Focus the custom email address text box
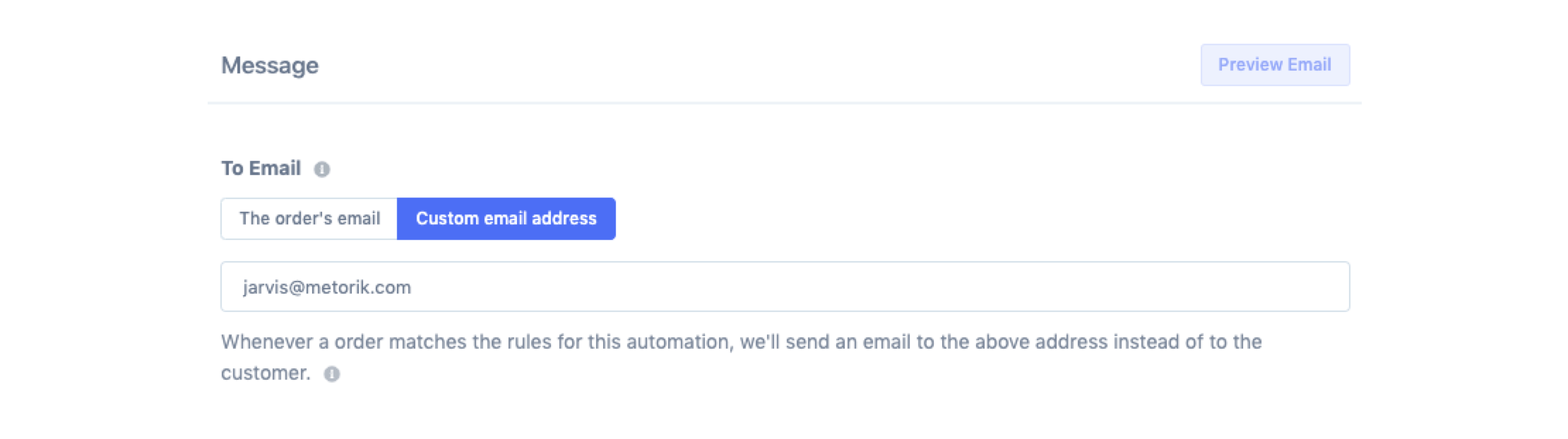Viewport: 1568px width, 439px height. point(784,287)
